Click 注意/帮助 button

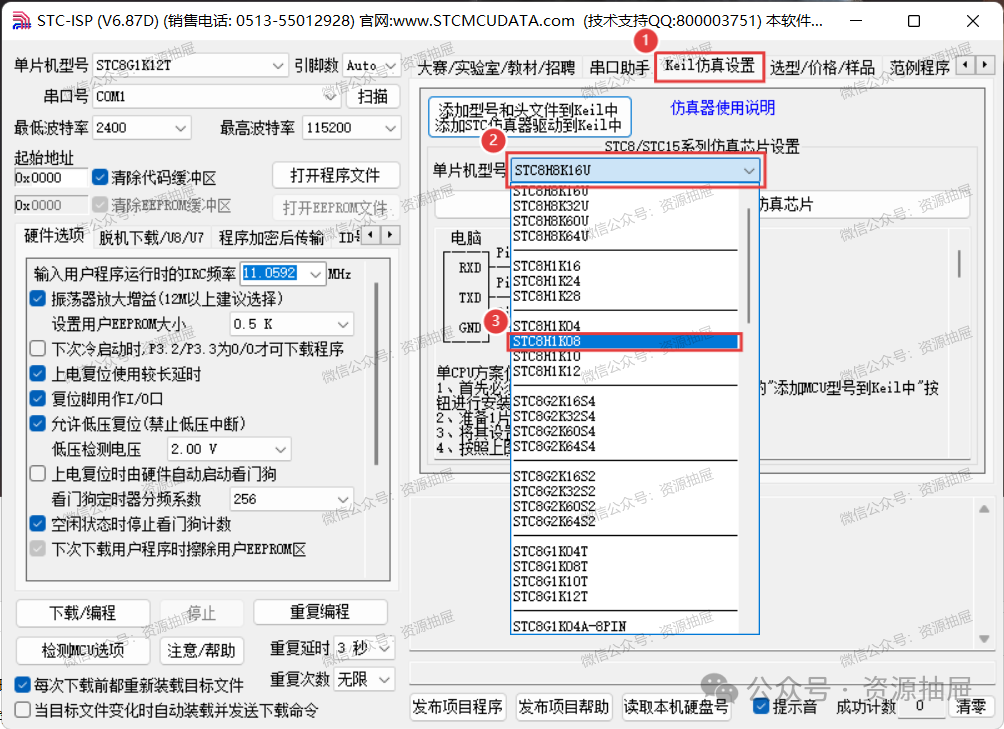[x=201, y=650]
